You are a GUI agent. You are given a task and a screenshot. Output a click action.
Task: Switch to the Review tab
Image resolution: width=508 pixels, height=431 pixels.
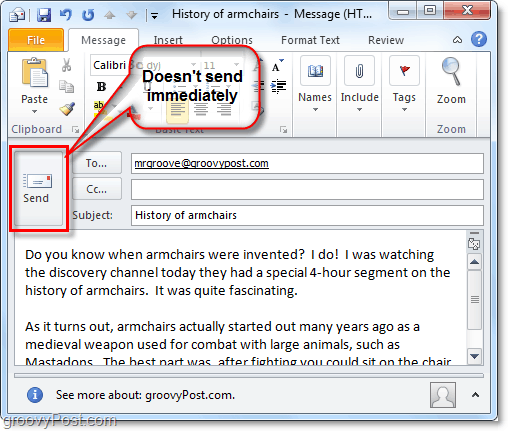pyautogui.click(x=386, y=40)
